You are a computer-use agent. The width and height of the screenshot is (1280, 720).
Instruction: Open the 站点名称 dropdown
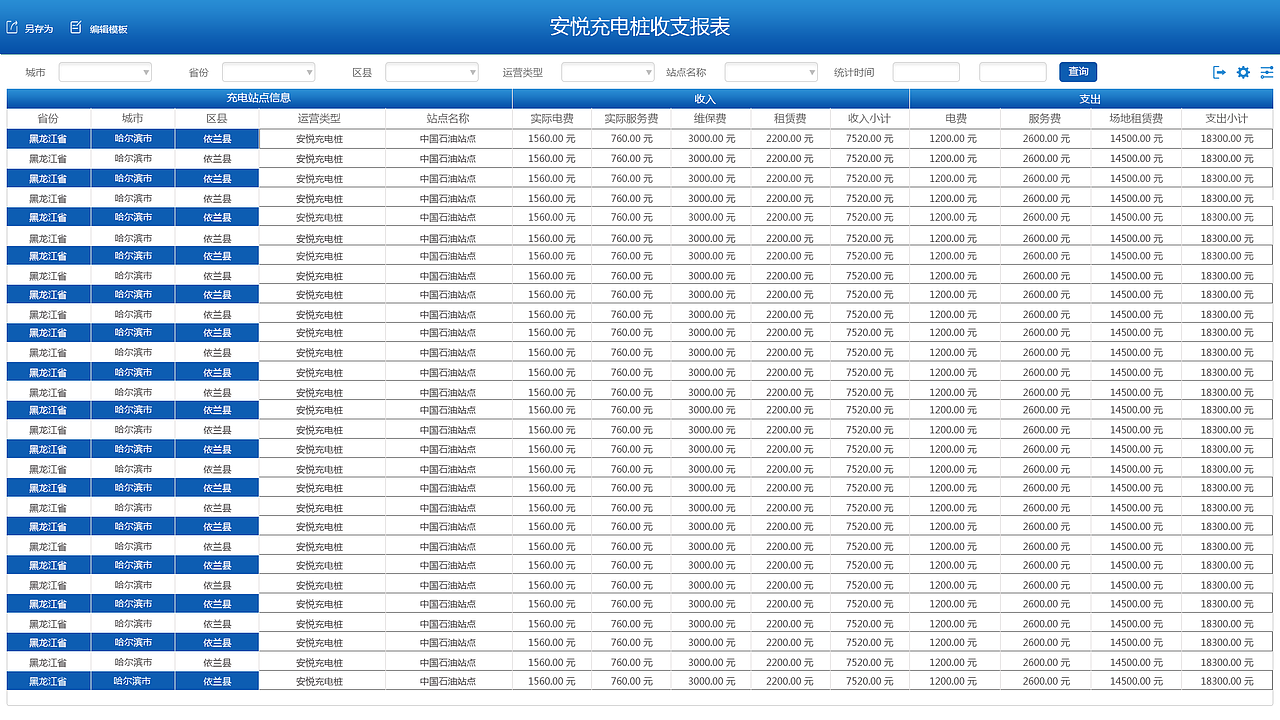coord(771,72)
